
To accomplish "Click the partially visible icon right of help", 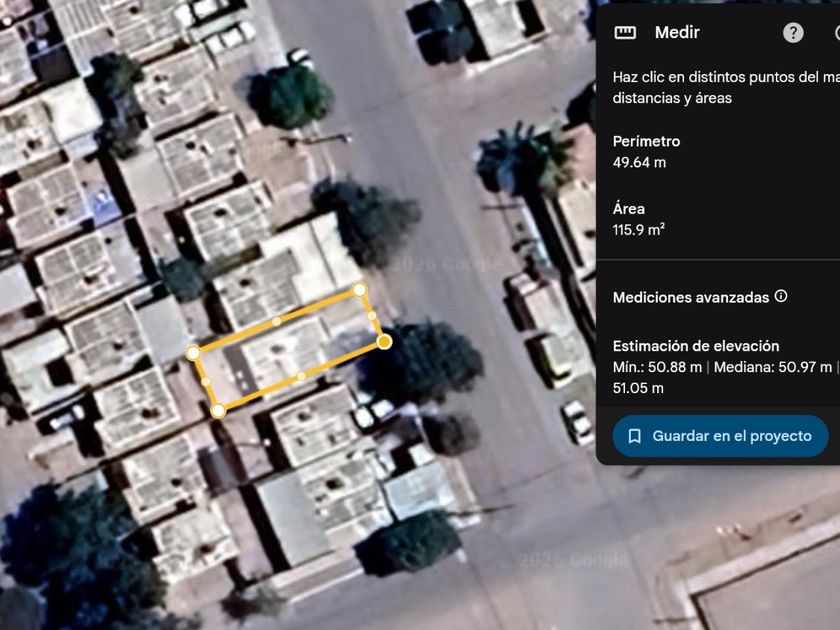I will pos(835,33).
